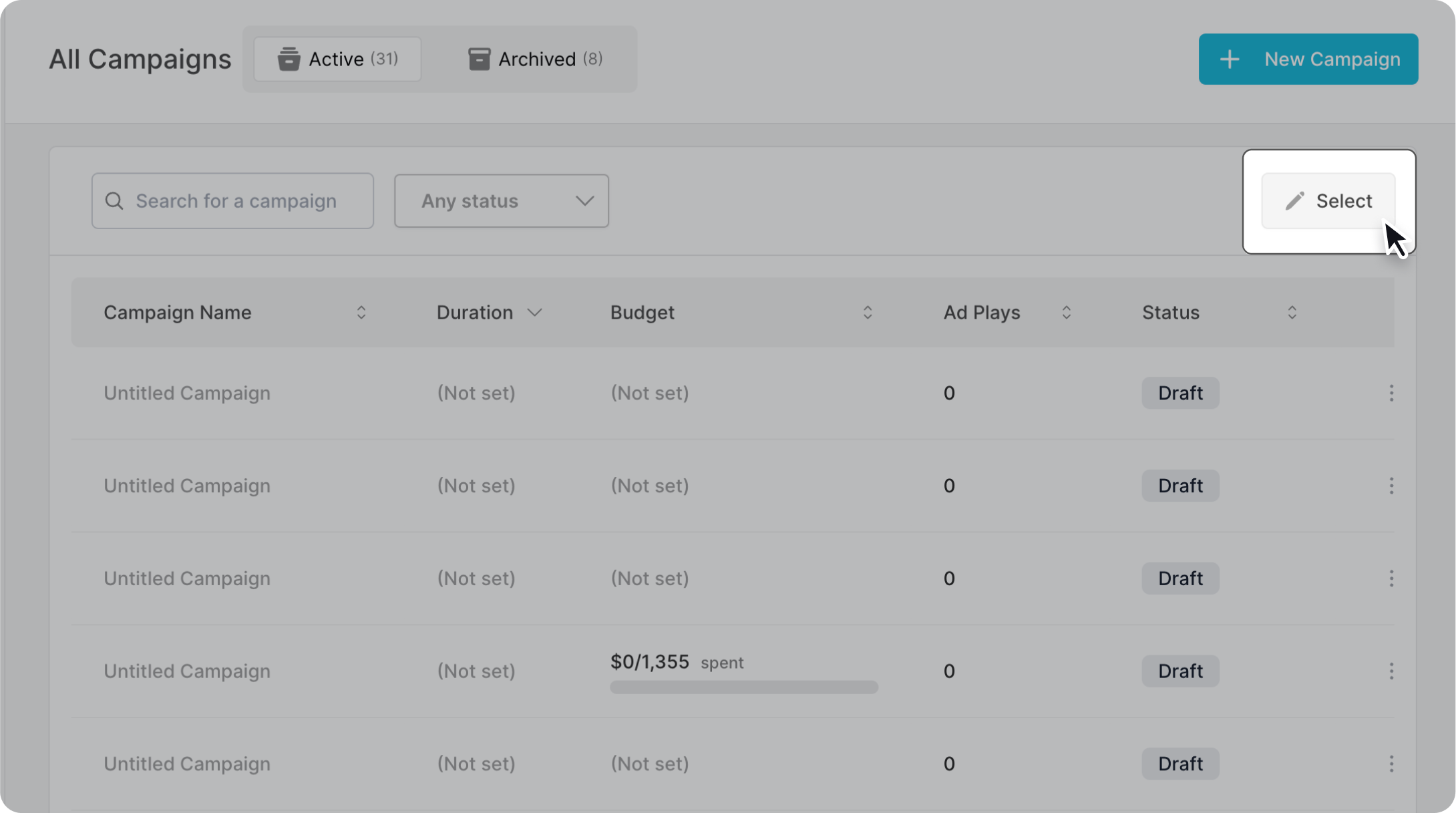Open kebab menu for second Untitled Campaign
The height and width of the screenshot is (813, 1456).
tap(1391, 486)
